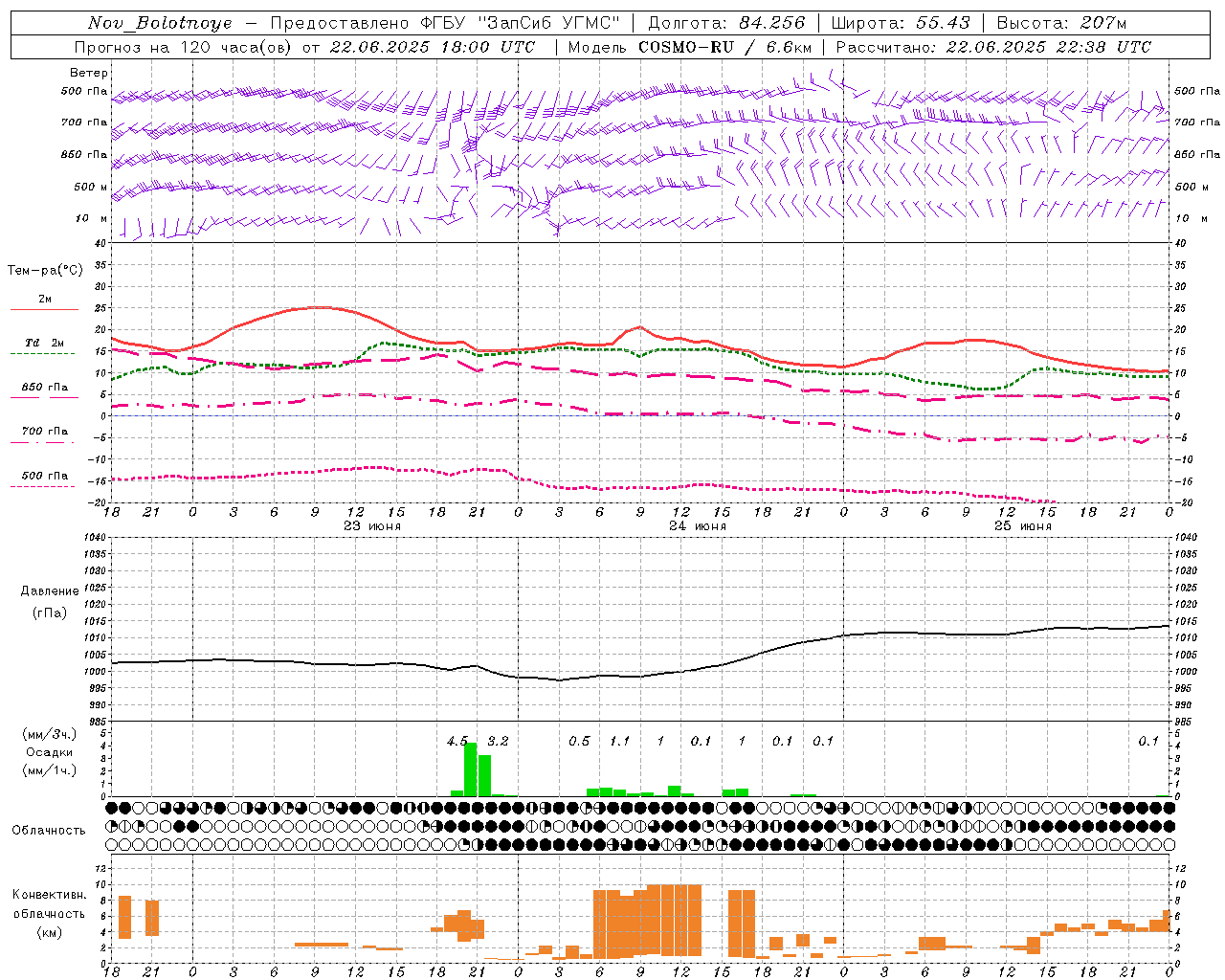Click the tallest green precipitation bar

pos(470,769)
